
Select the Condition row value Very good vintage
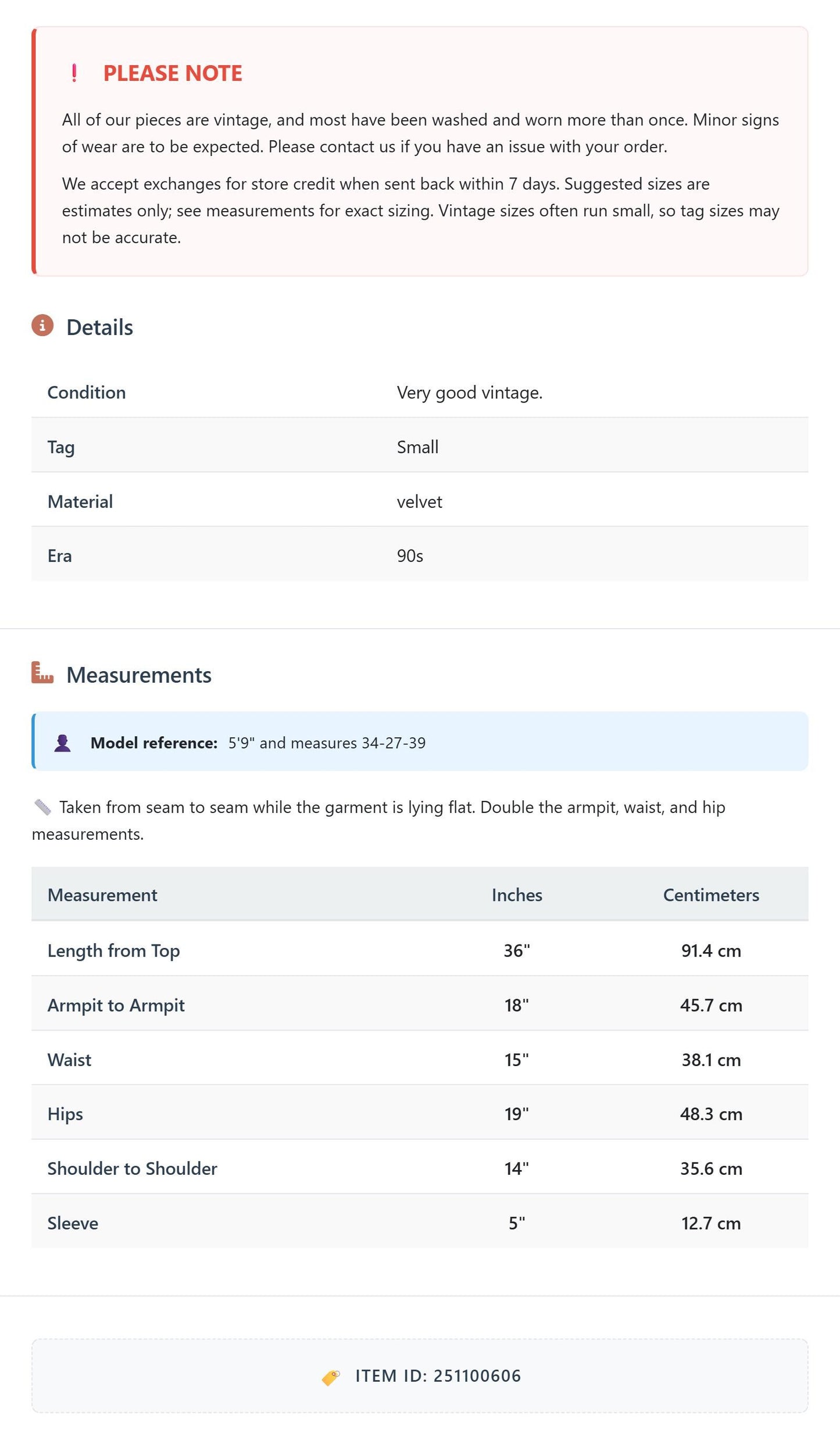tap(470, 393)
